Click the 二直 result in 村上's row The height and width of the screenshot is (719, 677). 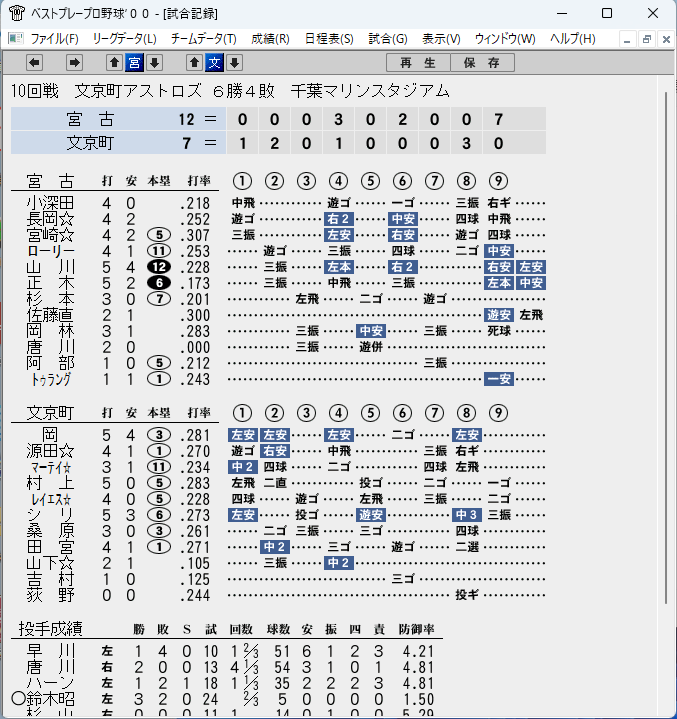(275, 483)
